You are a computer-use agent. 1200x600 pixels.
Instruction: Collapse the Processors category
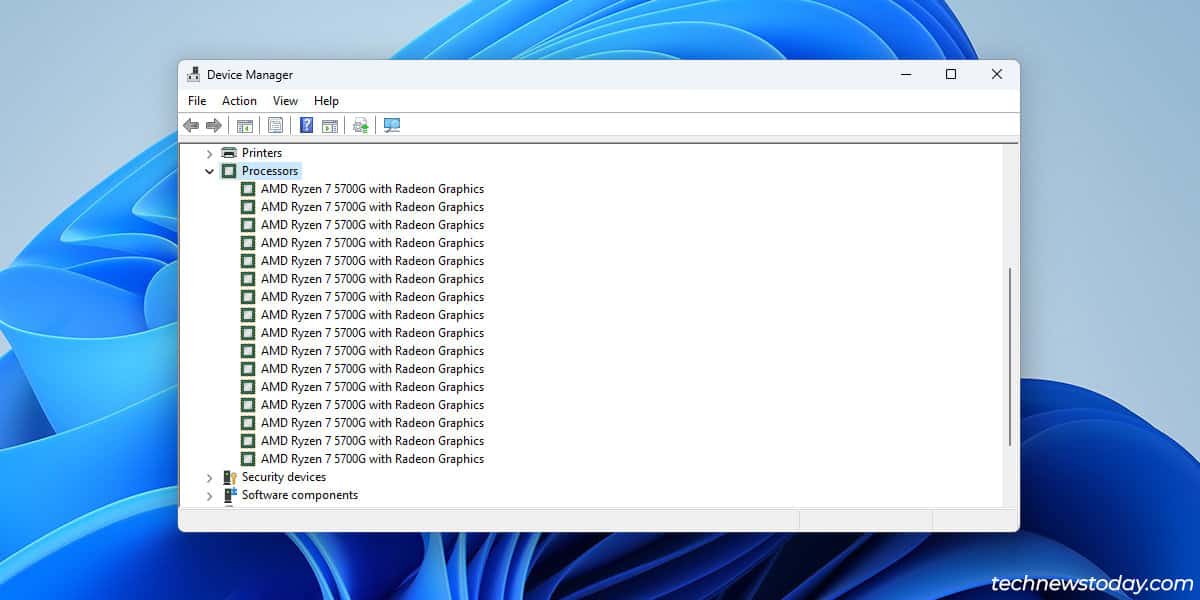pos(209,171)
